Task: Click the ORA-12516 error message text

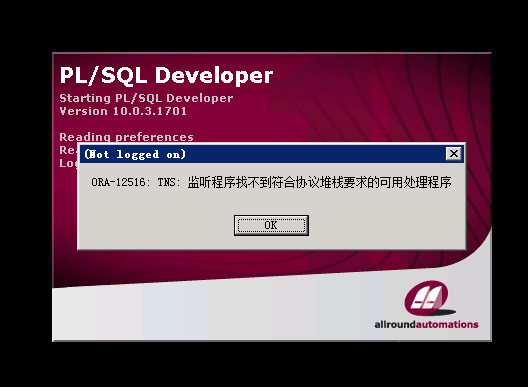Action: coord(271,182)
